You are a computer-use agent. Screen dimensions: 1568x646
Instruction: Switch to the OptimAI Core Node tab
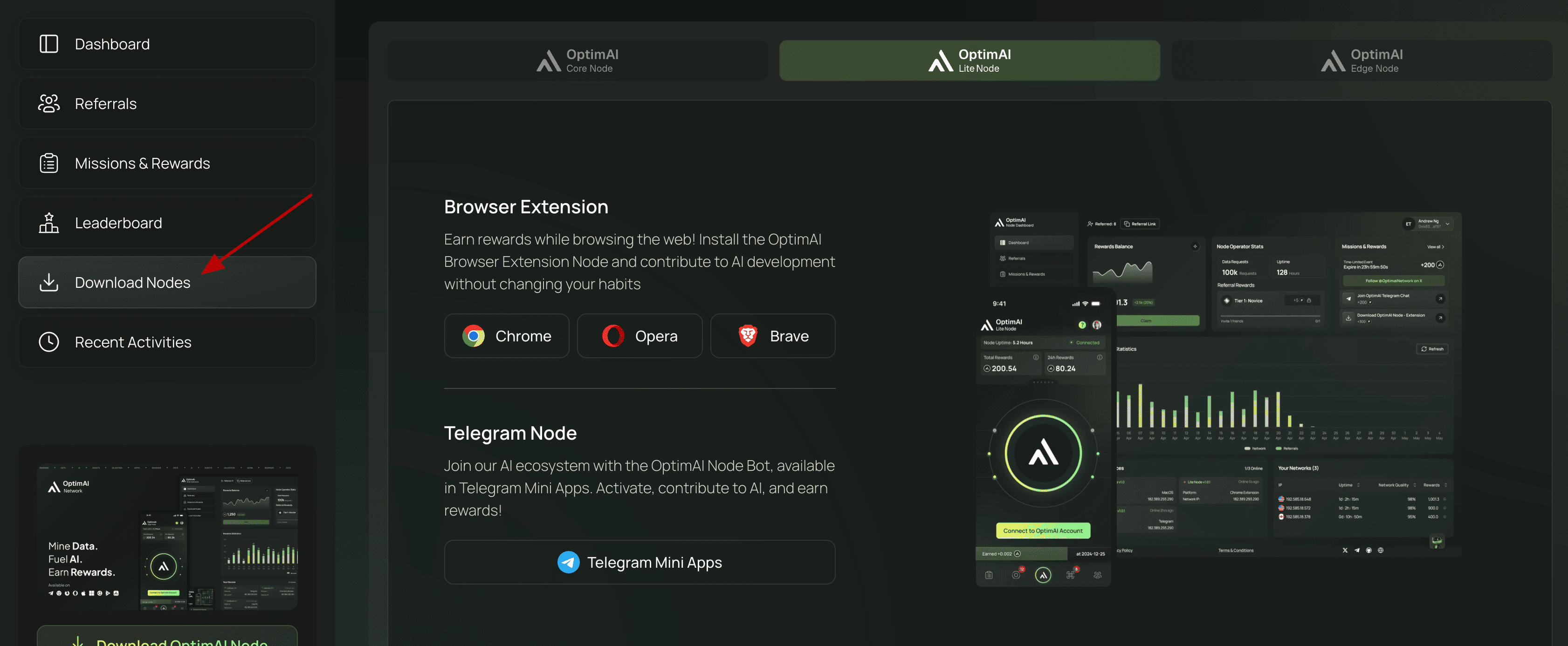click(x=577, y=61)
